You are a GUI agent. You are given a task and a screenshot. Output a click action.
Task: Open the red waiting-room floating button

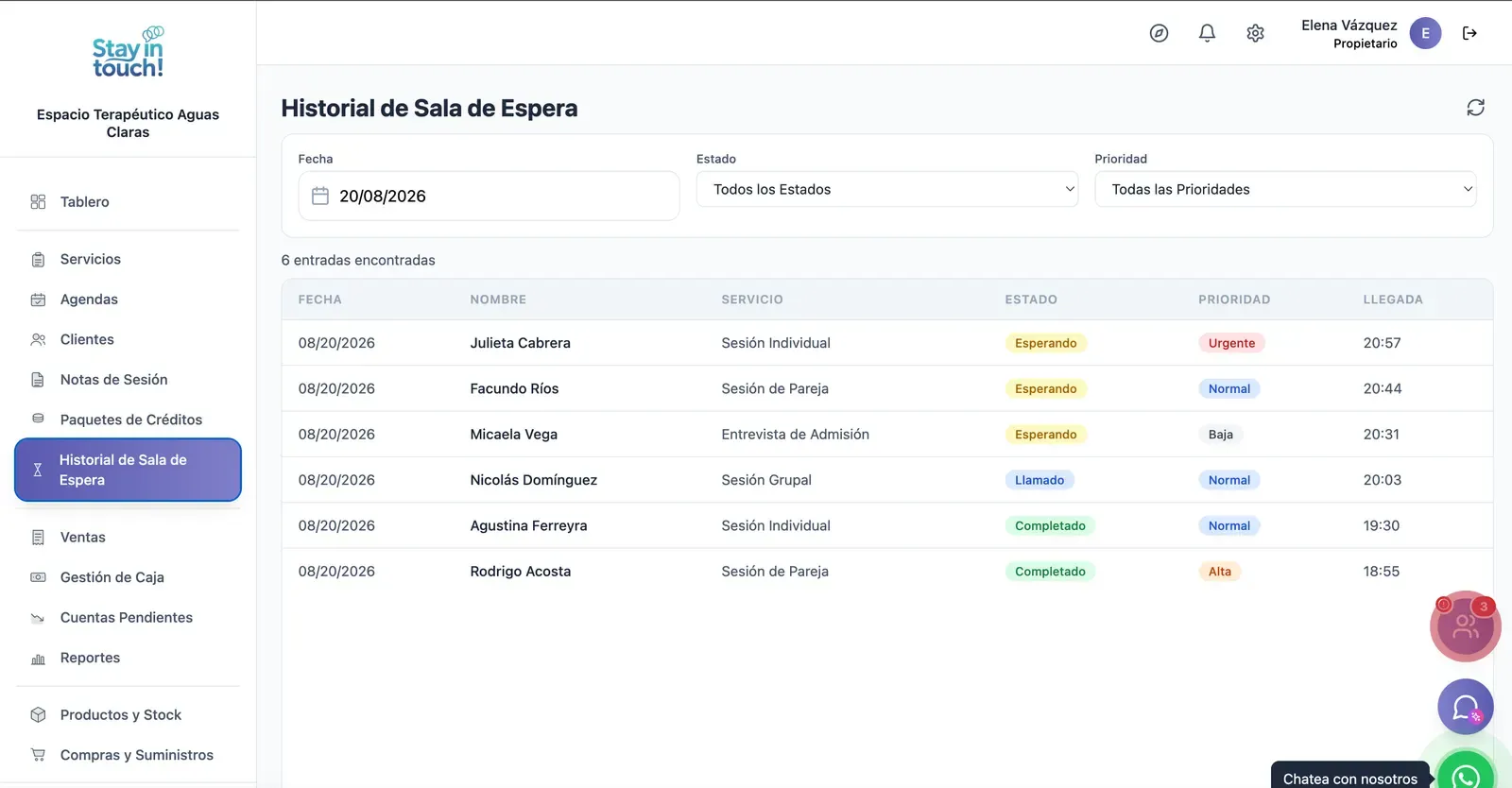coord(1466,625)
